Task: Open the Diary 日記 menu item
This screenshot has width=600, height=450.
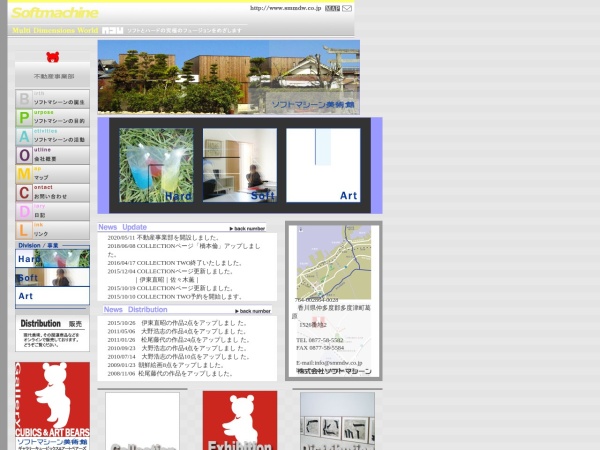Action: pyautogui.click(x=53, y=211)
